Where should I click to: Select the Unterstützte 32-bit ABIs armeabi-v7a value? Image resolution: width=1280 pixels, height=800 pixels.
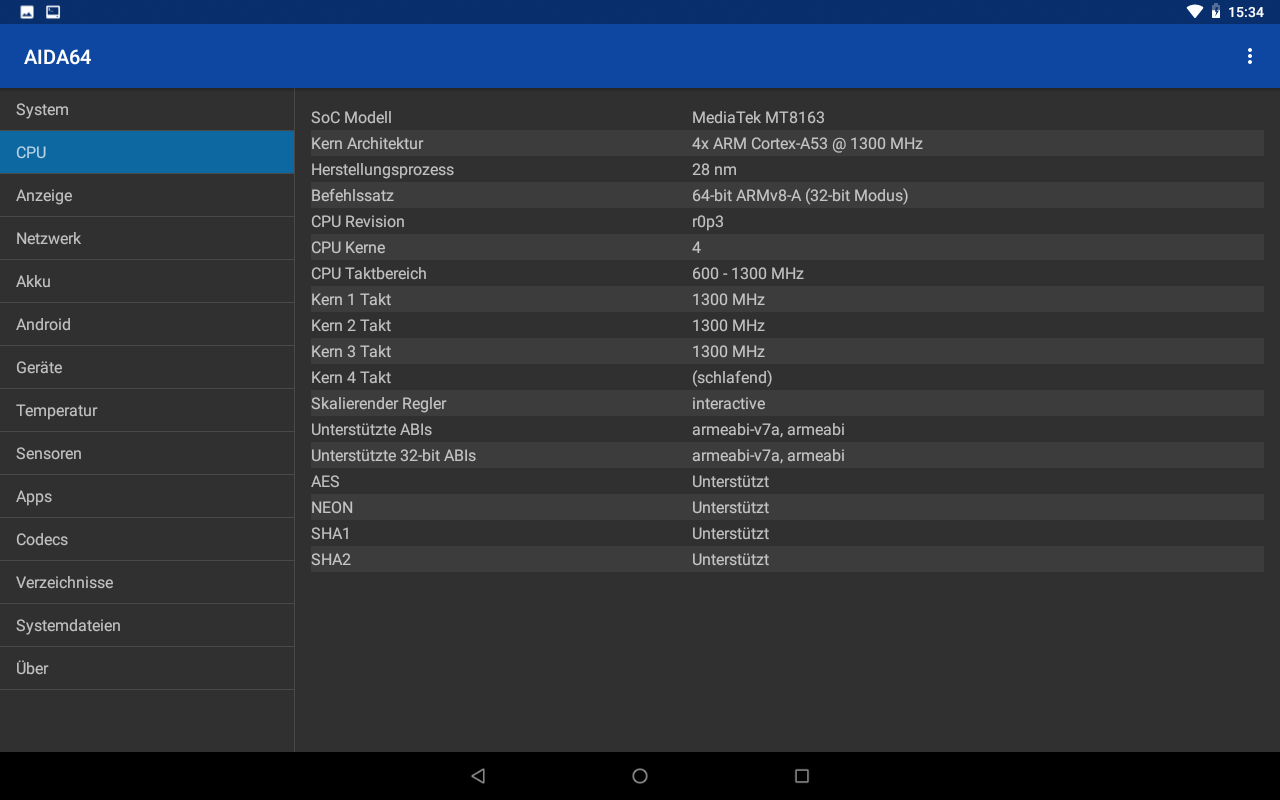(x=768, y=456)
